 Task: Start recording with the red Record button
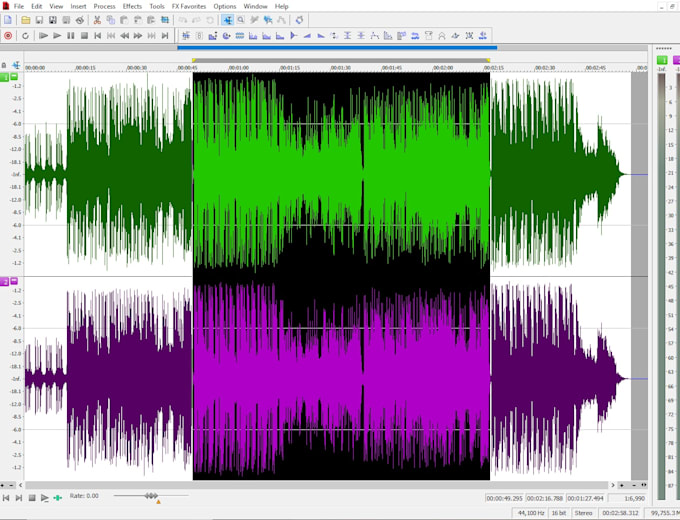[x=8, y=36]
